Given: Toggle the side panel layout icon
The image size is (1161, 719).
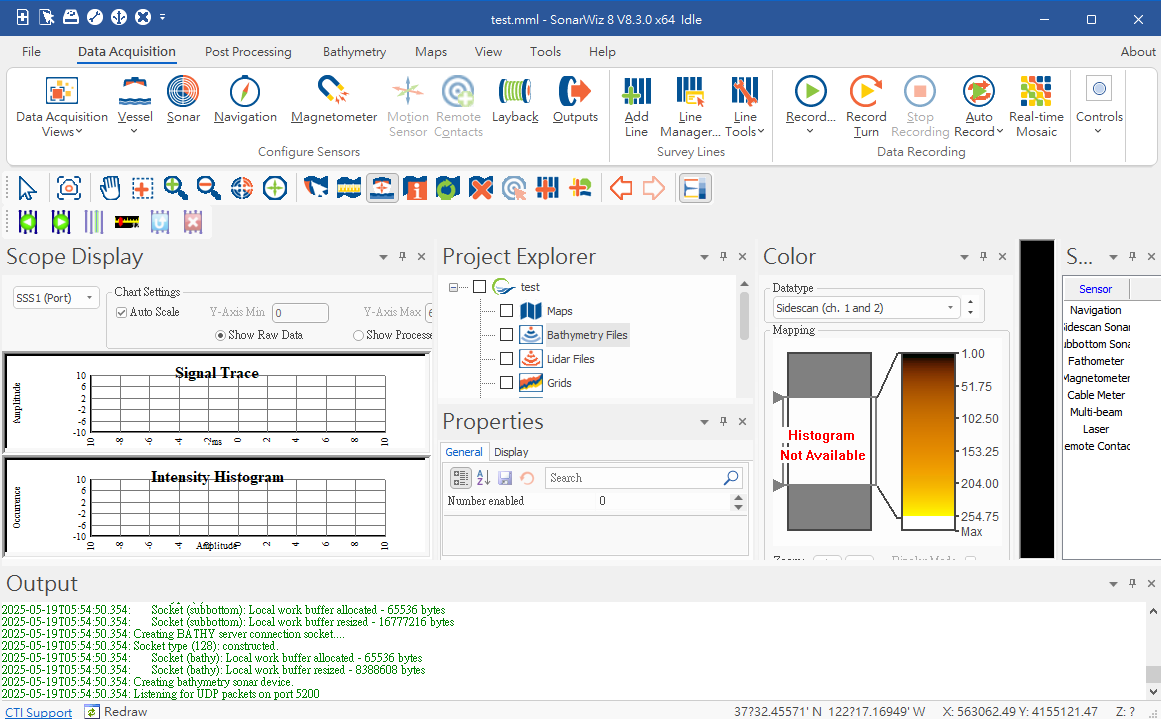Looking at the screenshot, I should (695, 188).
